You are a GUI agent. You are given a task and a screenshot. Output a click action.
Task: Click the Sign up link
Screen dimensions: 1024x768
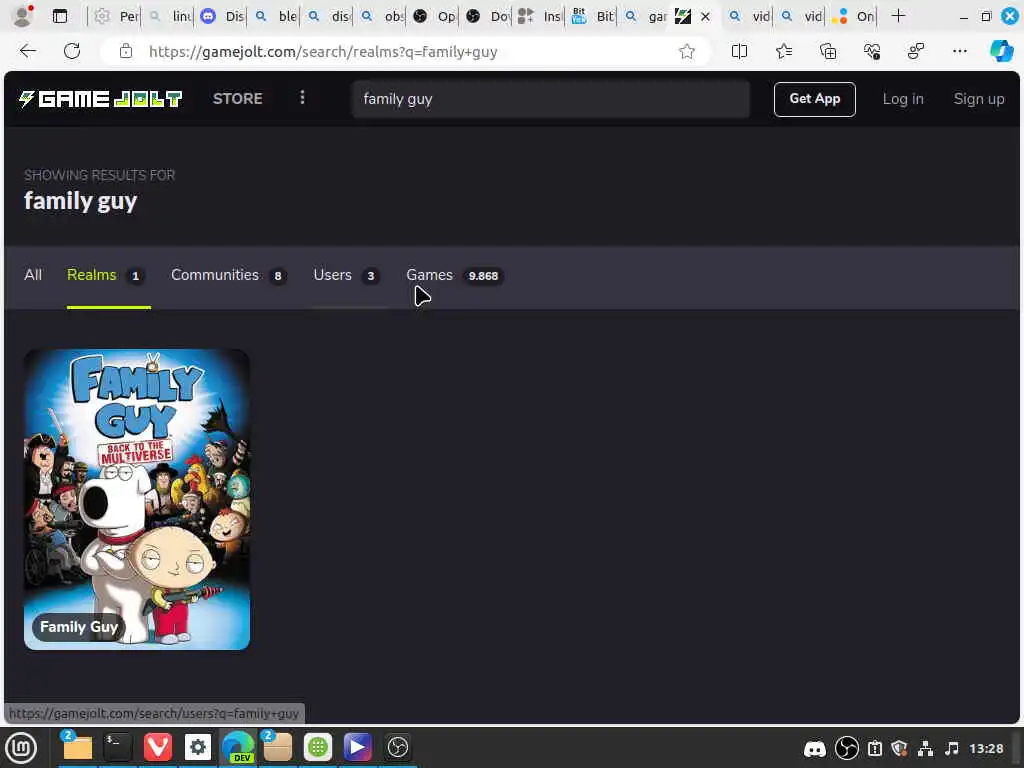click(978, 99)
